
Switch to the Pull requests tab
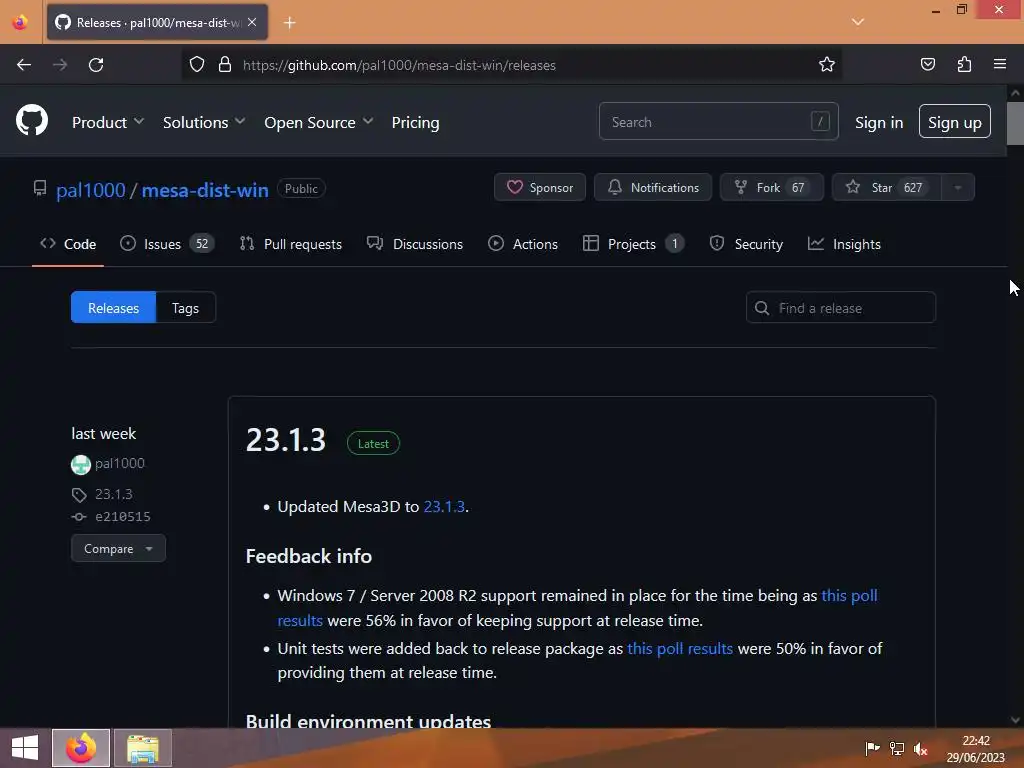(291, 244)
